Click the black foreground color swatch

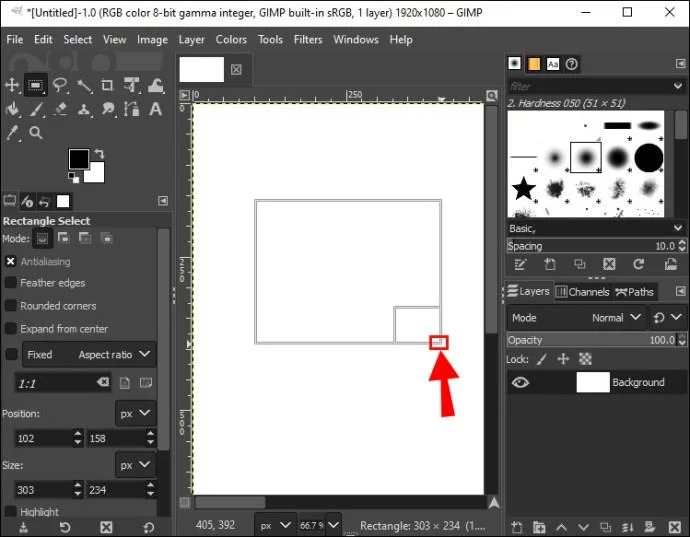pyautogui.click(x=79, y=159)
